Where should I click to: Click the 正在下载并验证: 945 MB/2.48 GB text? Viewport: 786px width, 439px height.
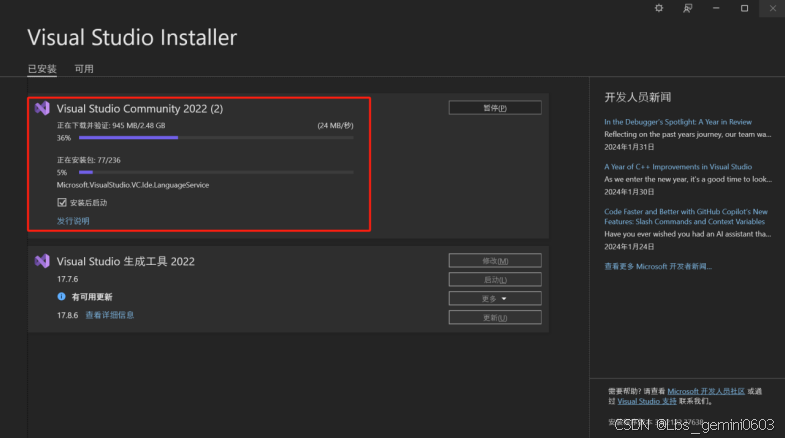pos(111,125)
